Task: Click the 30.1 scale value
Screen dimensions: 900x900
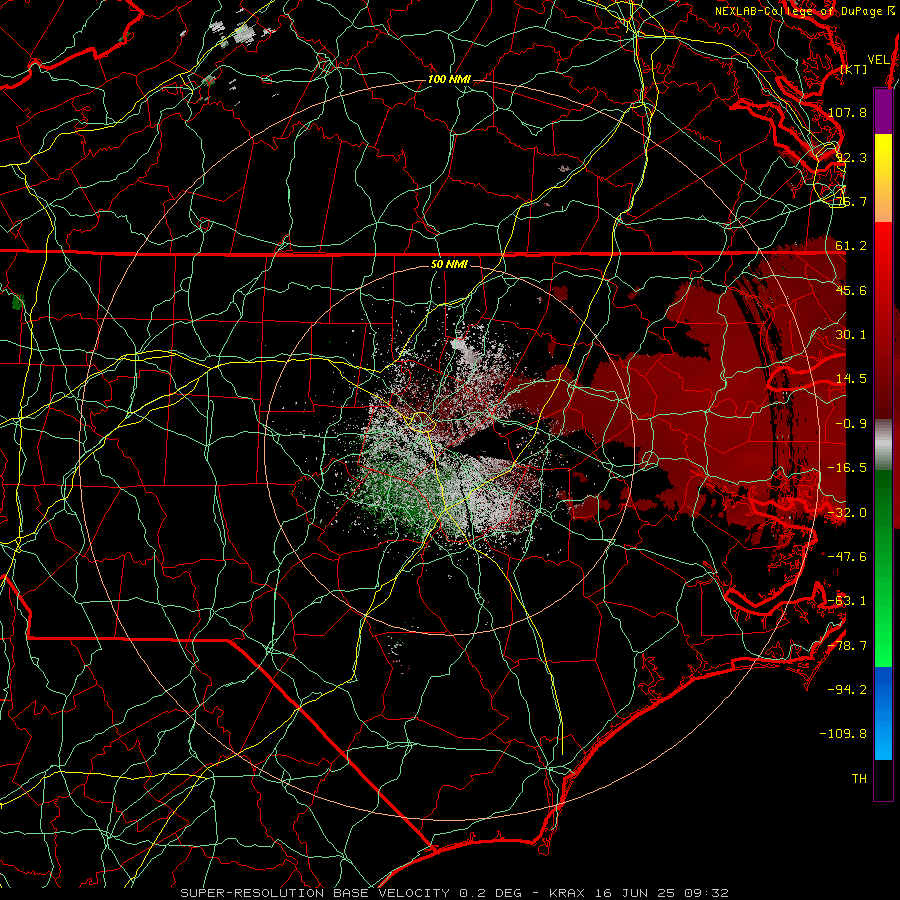Action: point(851,335)
